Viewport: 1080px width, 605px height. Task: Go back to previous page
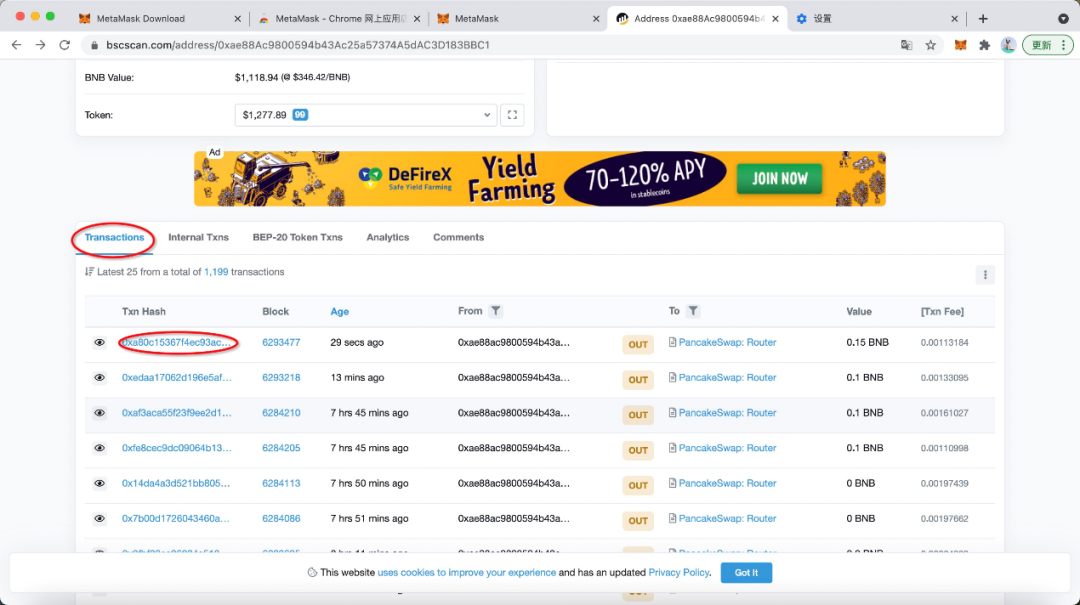point(17,45)
